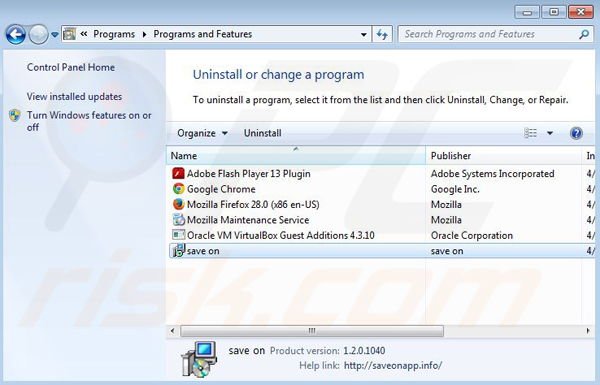The width and height of the screenshot is (600, 385).
Task: Click save on publisher cell
Action: (447, 251)
